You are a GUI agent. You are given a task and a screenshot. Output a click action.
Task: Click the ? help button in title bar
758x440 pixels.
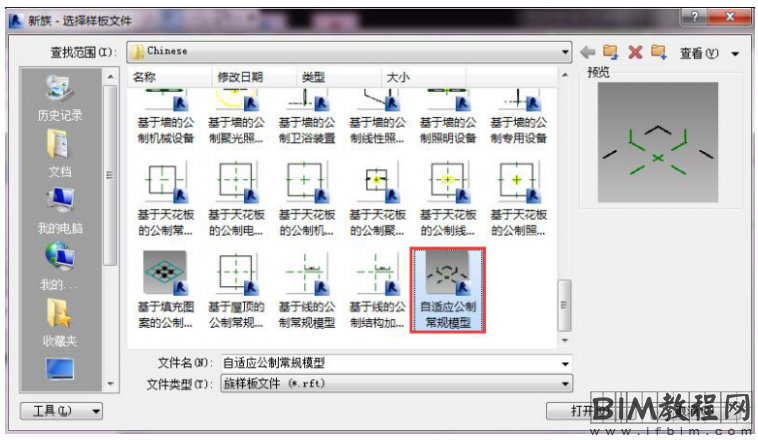click(x=694, y=17)
